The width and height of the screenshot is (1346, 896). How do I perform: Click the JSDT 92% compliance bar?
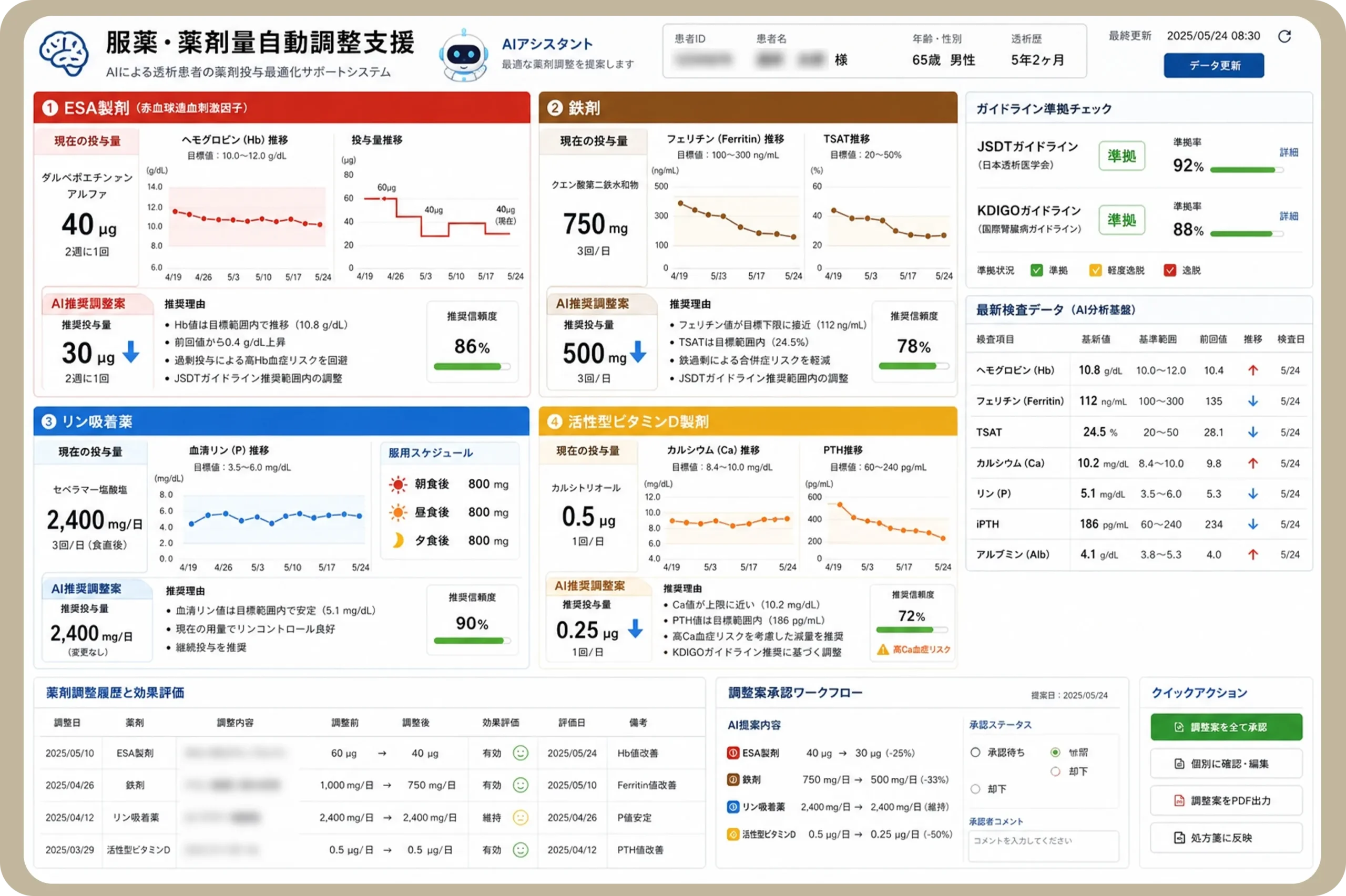(1247, 170)
